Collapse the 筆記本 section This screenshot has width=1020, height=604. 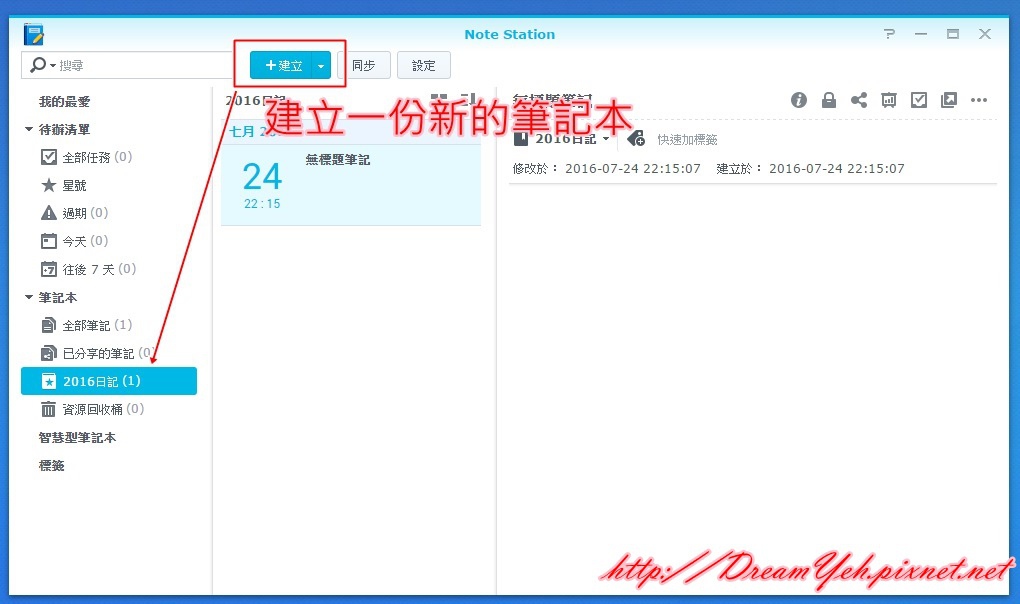tap(29, 297)
